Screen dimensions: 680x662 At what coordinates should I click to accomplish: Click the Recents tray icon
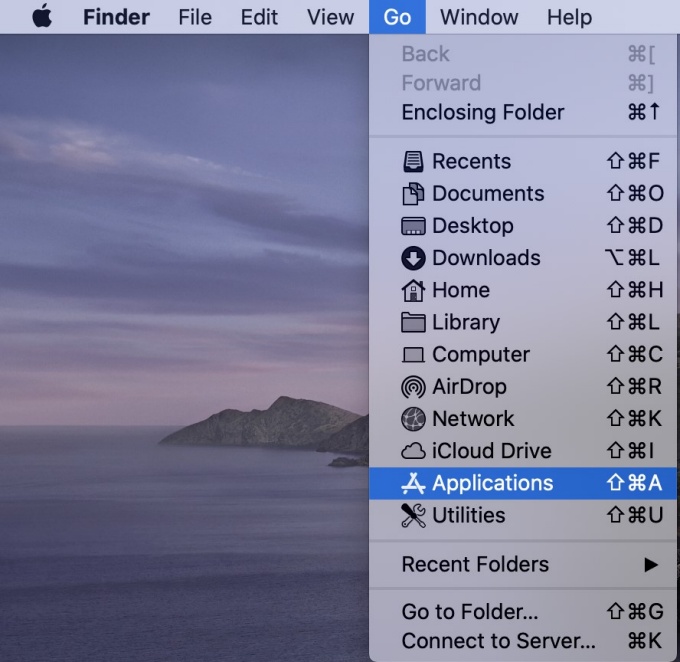[x=413, y=161]
